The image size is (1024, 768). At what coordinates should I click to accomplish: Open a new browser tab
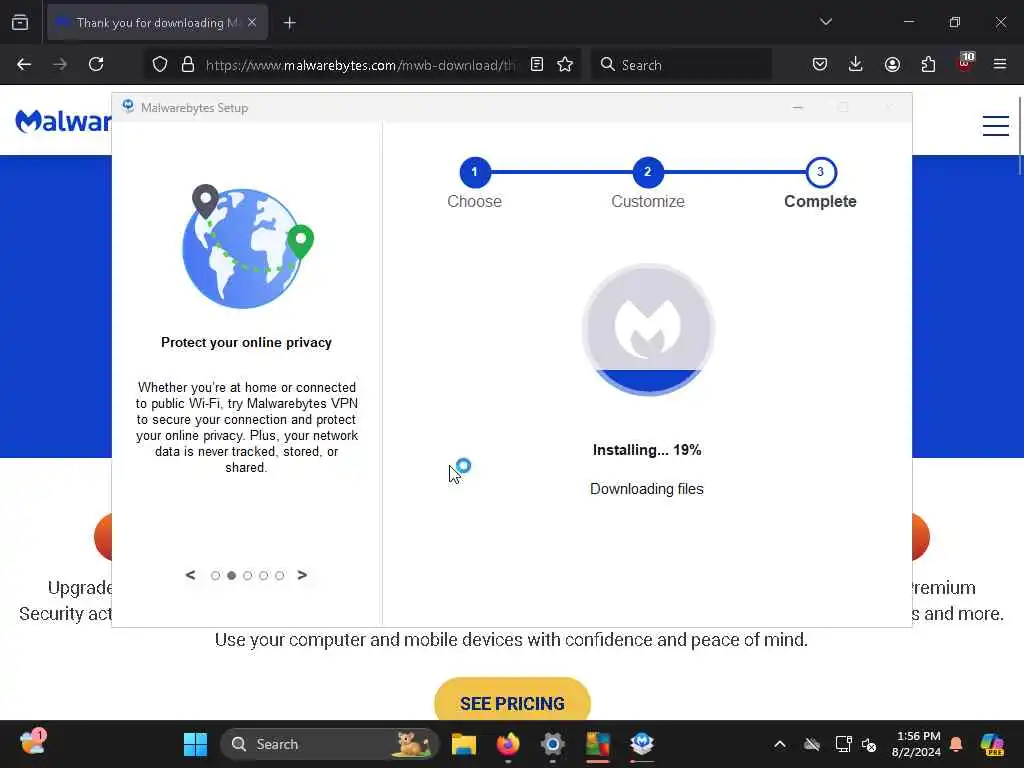(290, 23)
